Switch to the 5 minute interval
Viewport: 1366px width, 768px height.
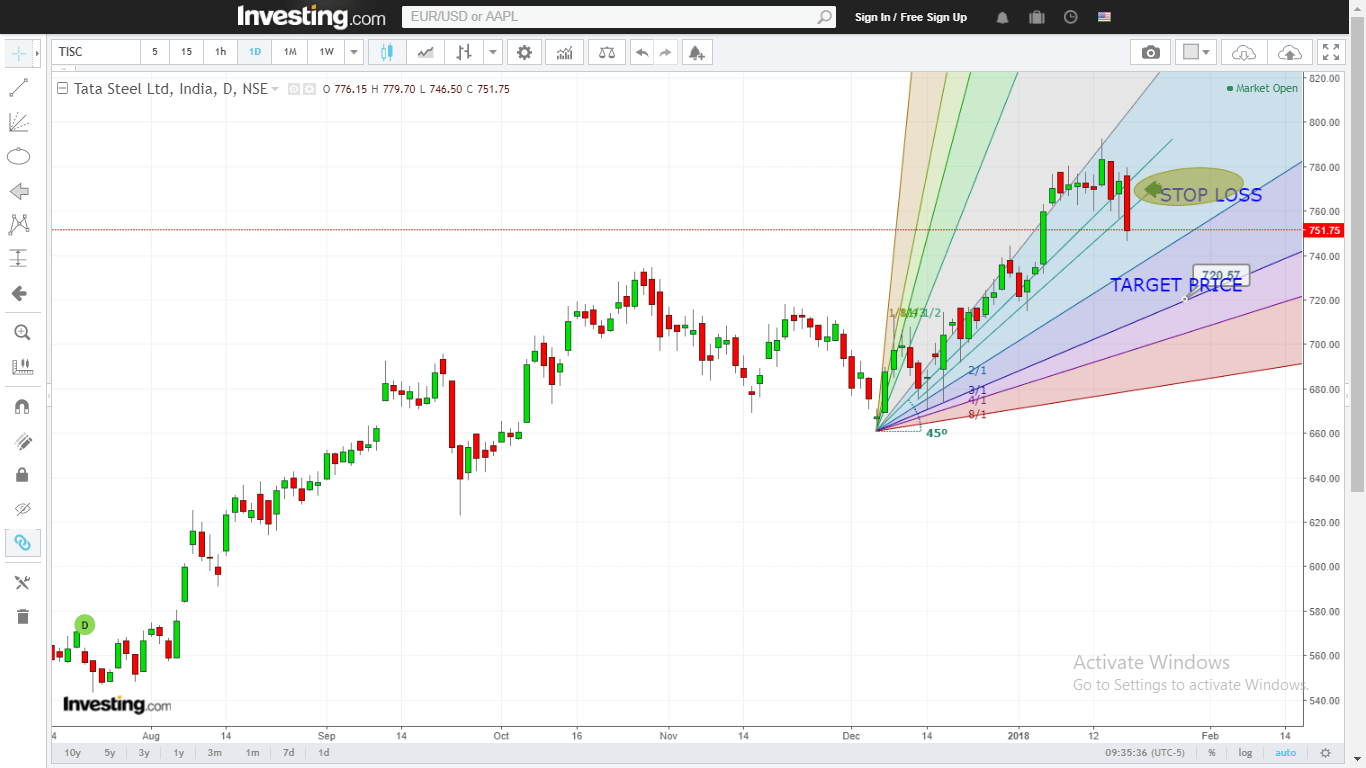pyautogui.click(x=154, y=52)
